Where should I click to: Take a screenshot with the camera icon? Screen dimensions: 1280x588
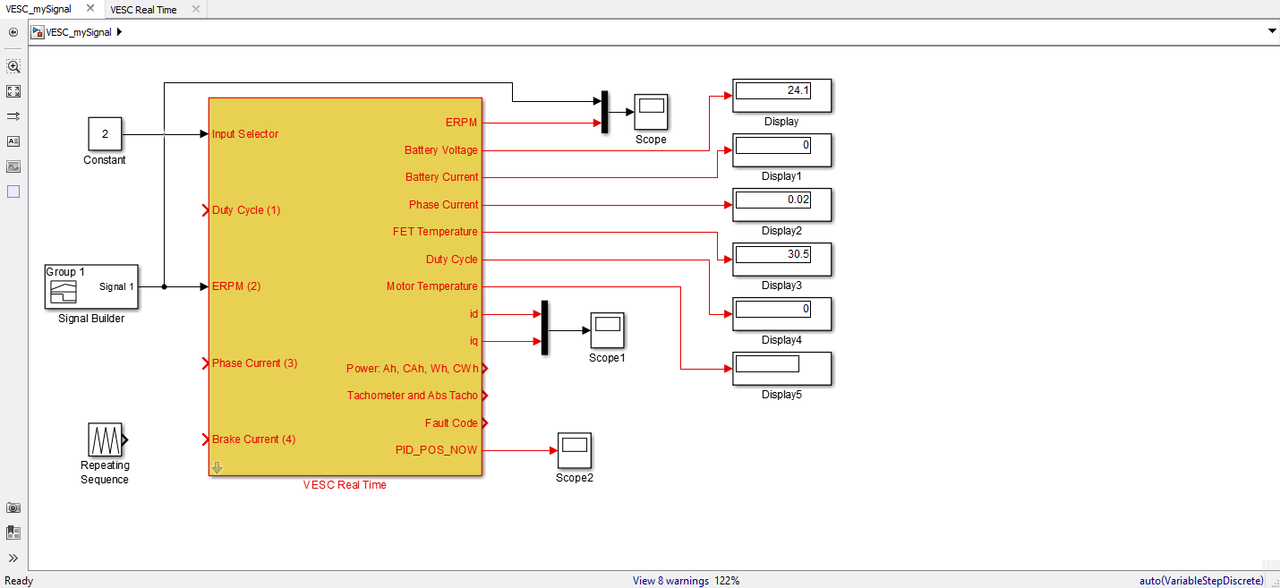point(13,508)
